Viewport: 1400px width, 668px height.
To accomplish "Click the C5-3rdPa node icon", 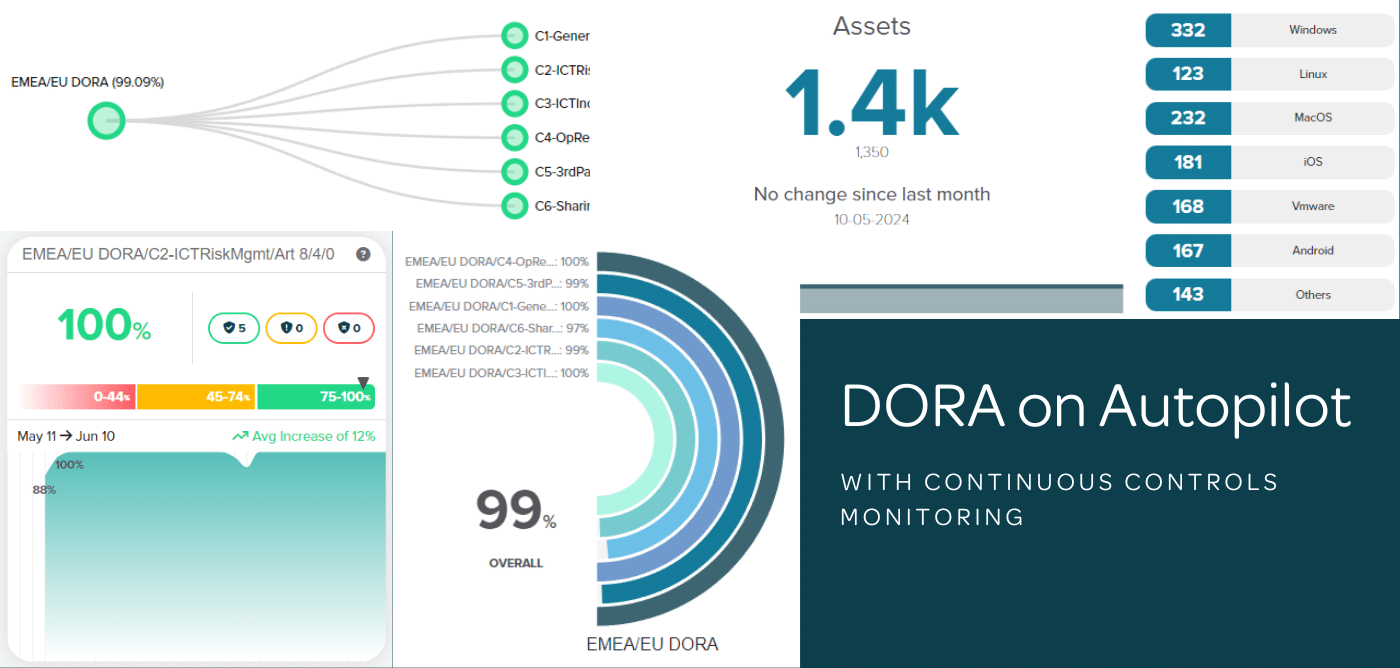I will tap(514, 171).
